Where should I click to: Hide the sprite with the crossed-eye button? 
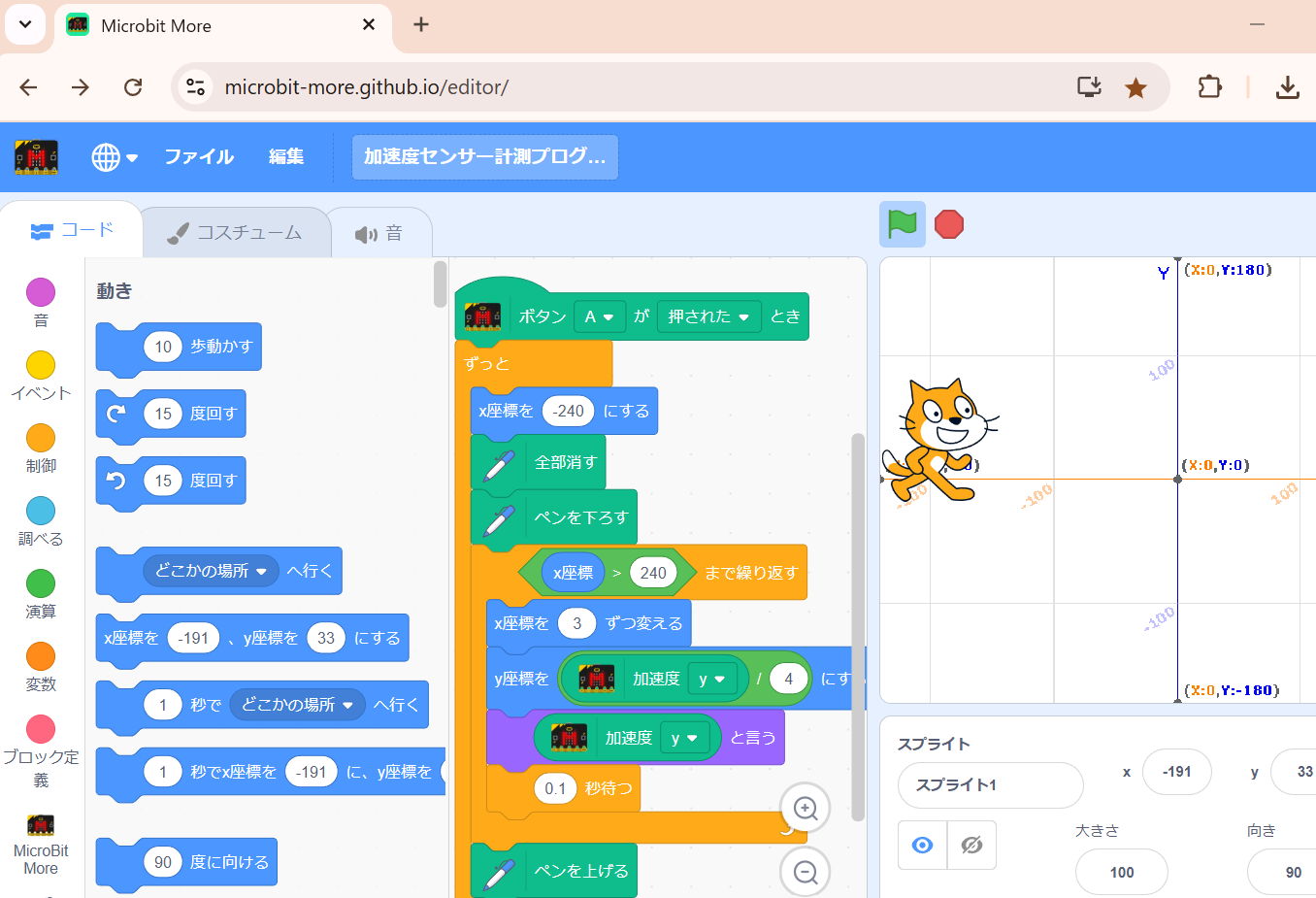click(x=971, y=845)
